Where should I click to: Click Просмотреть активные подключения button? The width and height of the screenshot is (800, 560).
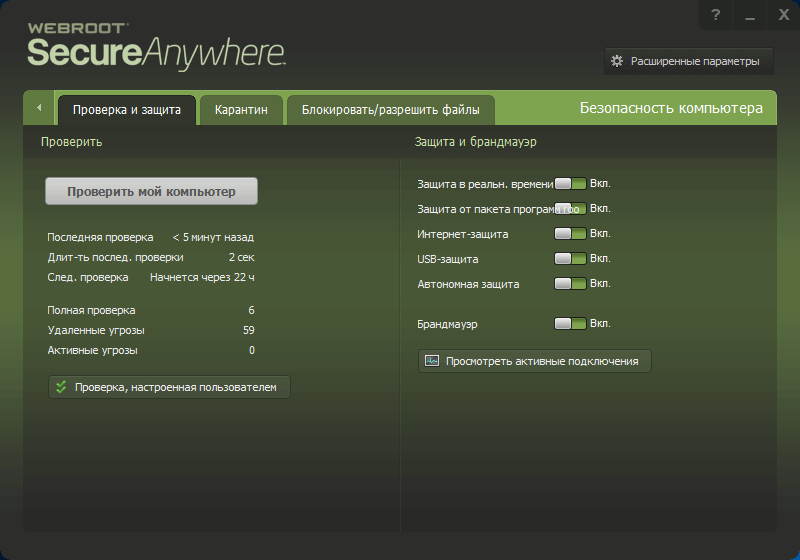coord(535,361)
